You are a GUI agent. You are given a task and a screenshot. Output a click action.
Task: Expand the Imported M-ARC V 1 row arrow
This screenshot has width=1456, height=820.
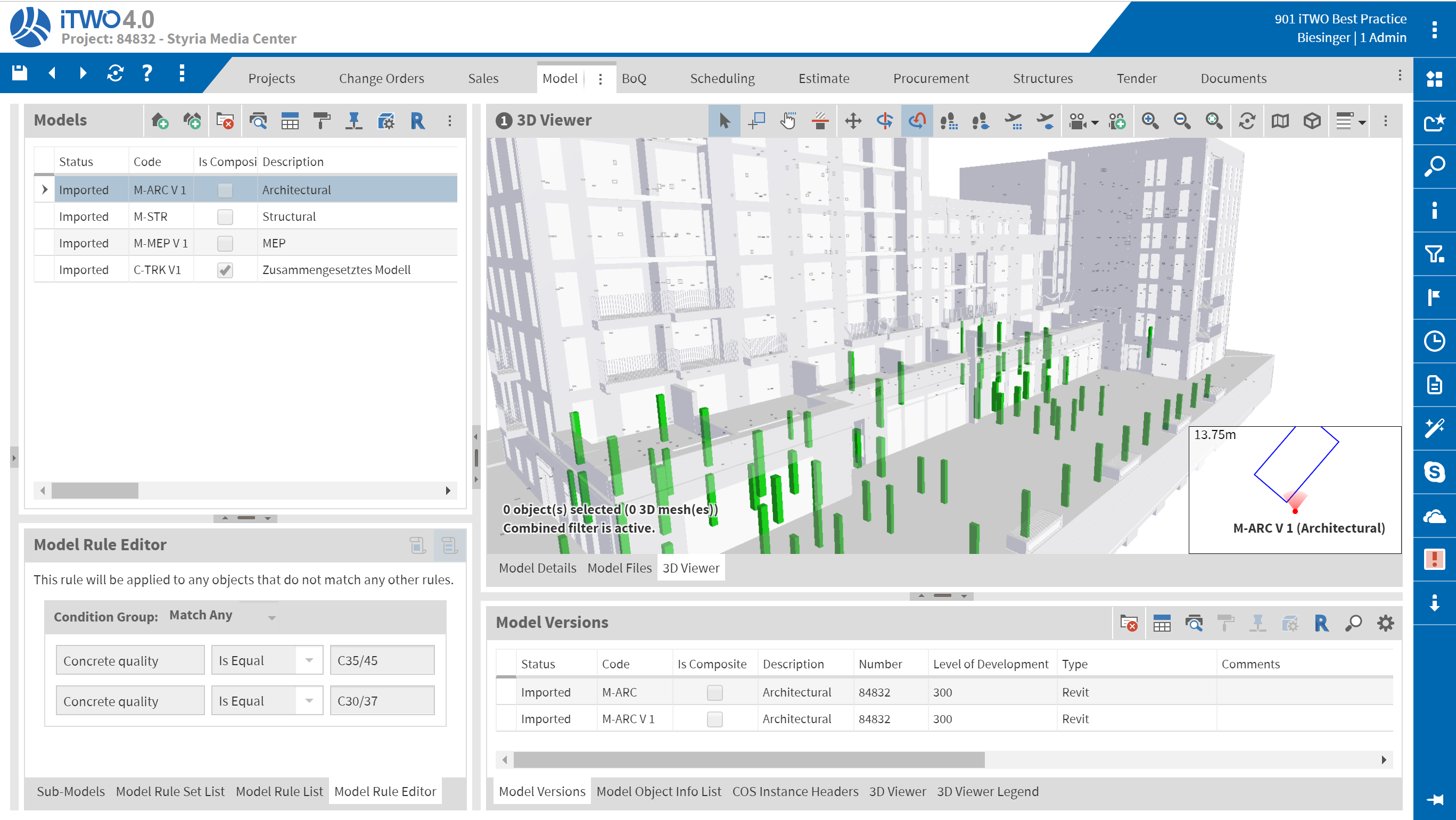pyautogui.click(x=44, y=190)
